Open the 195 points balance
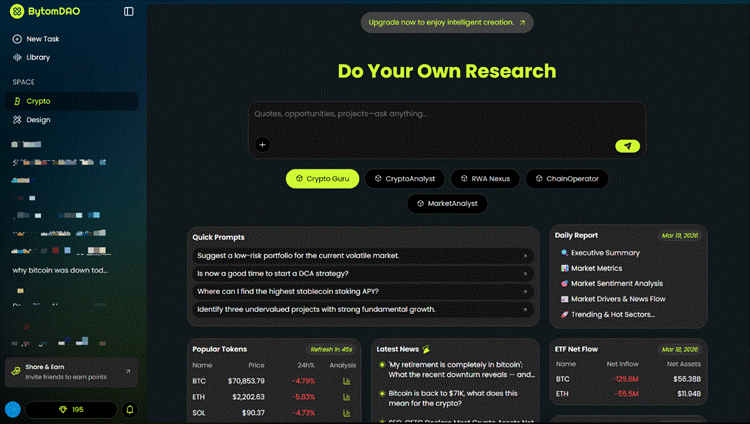Image resolution: width=750 pixels, height=424 pixels. (71, 410)
